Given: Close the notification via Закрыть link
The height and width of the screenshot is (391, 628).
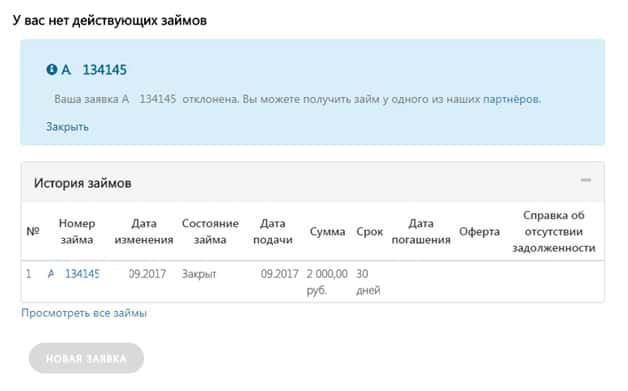Looking at the screenshot, I should pos(67,127).
